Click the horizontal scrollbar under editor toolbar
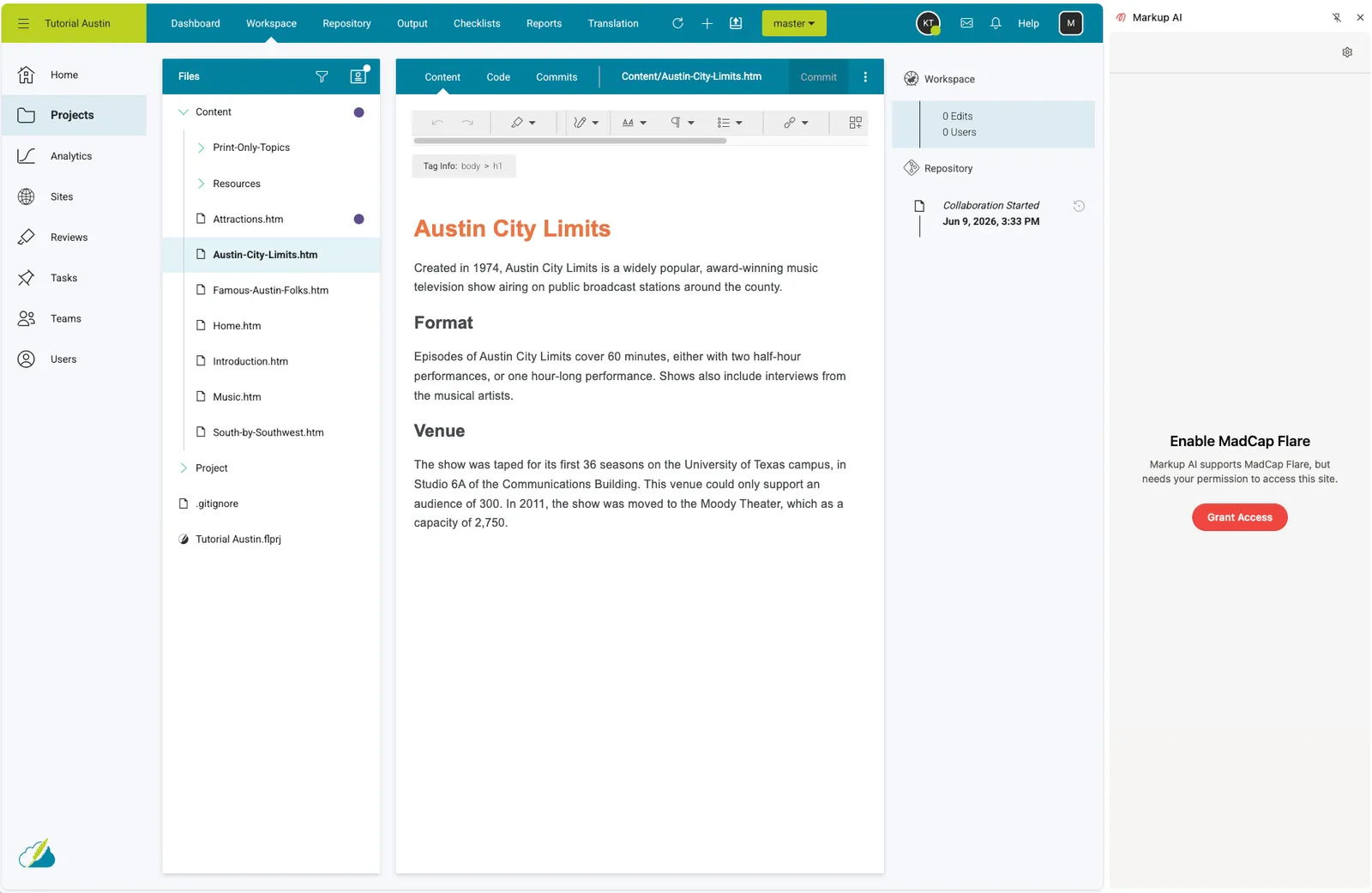 click(569, 141)
